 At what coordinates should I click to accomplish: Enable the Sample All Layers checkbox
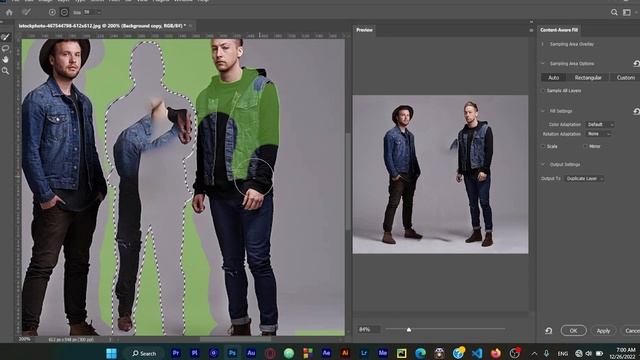click(x=543, y=91)
